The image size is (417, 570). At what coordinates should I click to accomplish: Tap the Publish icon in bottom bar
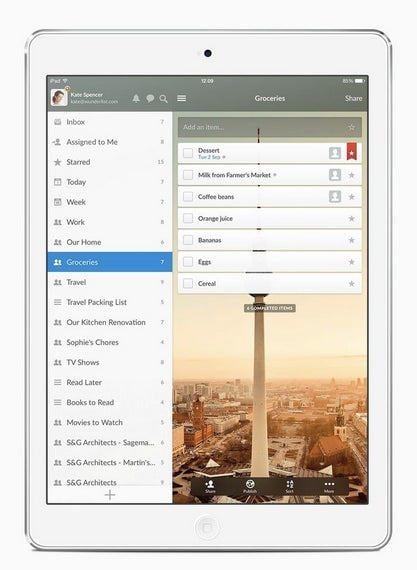[250, 486]
